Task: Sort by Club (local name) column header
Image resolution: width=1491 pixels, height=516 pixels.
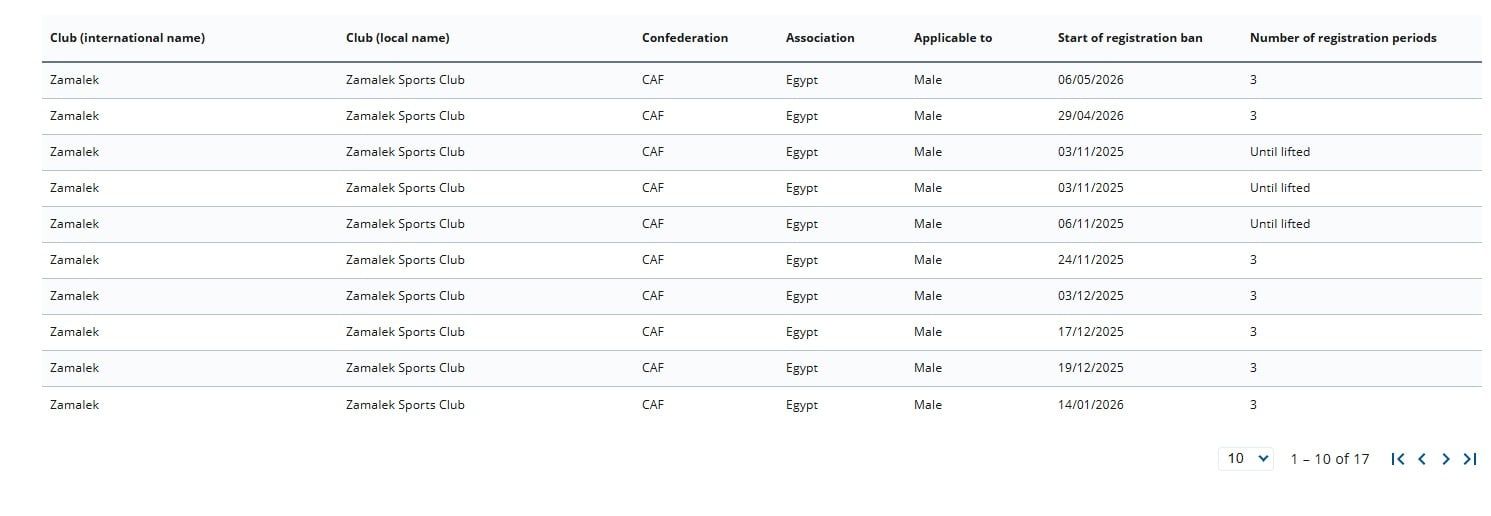Action: point(397,38)
